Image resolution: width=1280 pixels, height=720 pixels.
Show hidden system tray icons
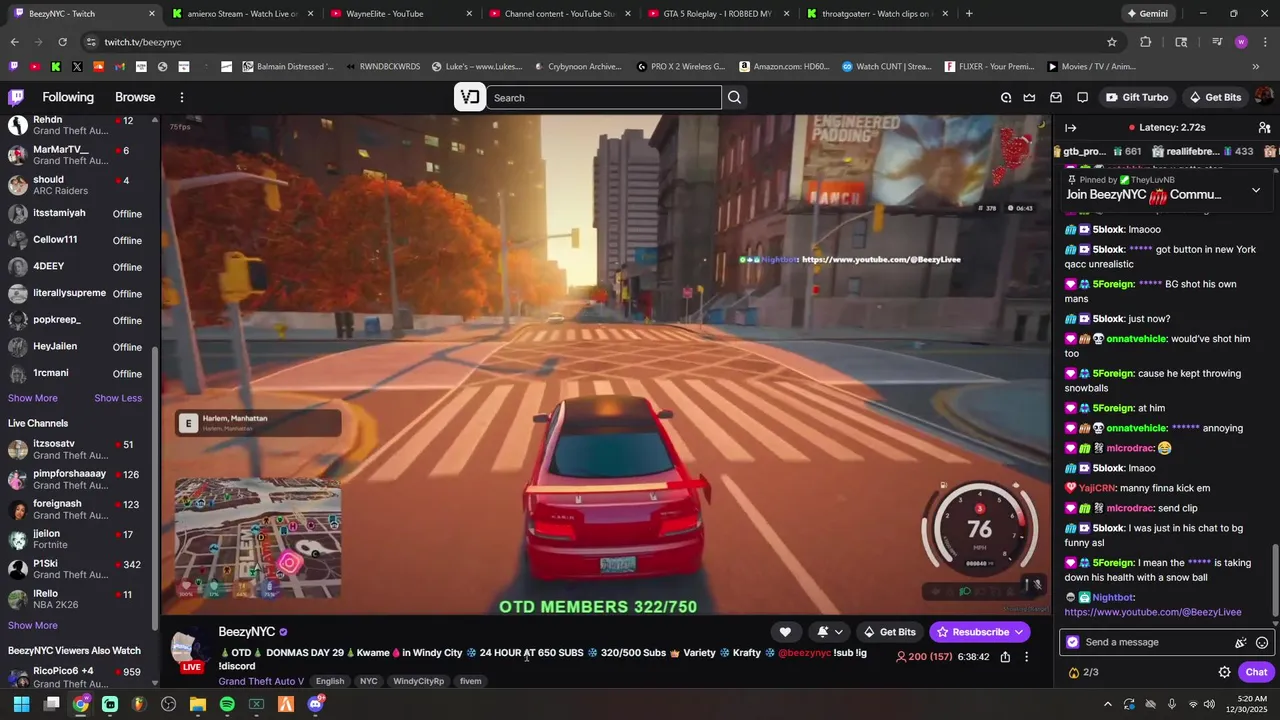(x=1106, y=704)
